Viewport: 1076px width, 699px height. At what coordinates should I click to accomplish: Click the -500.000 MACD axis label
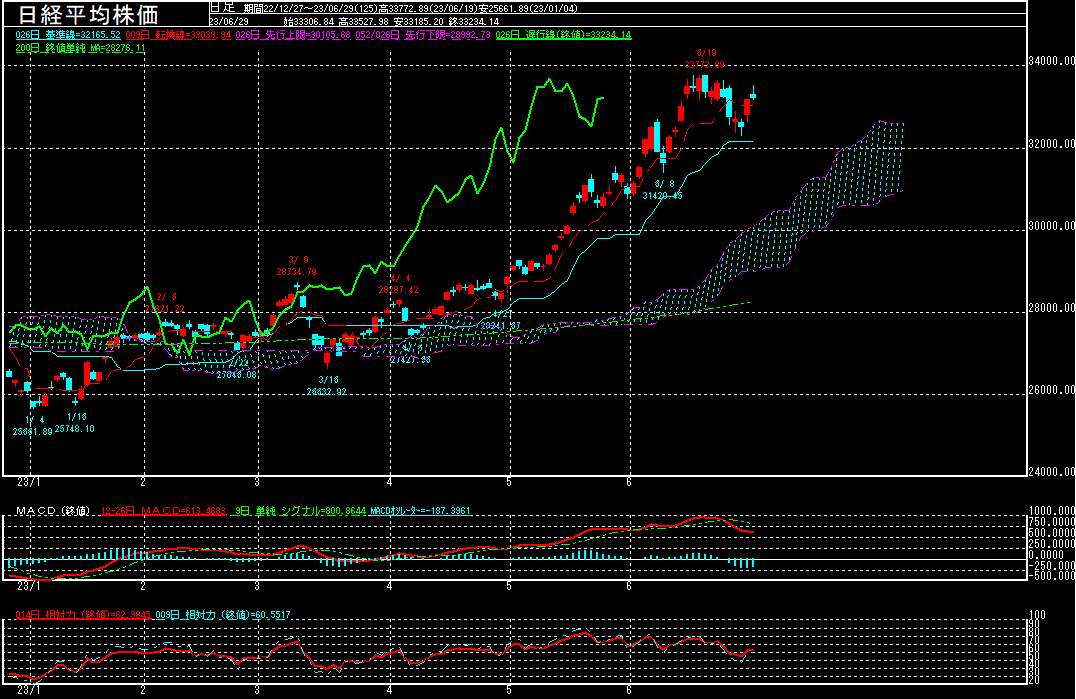1051,576
